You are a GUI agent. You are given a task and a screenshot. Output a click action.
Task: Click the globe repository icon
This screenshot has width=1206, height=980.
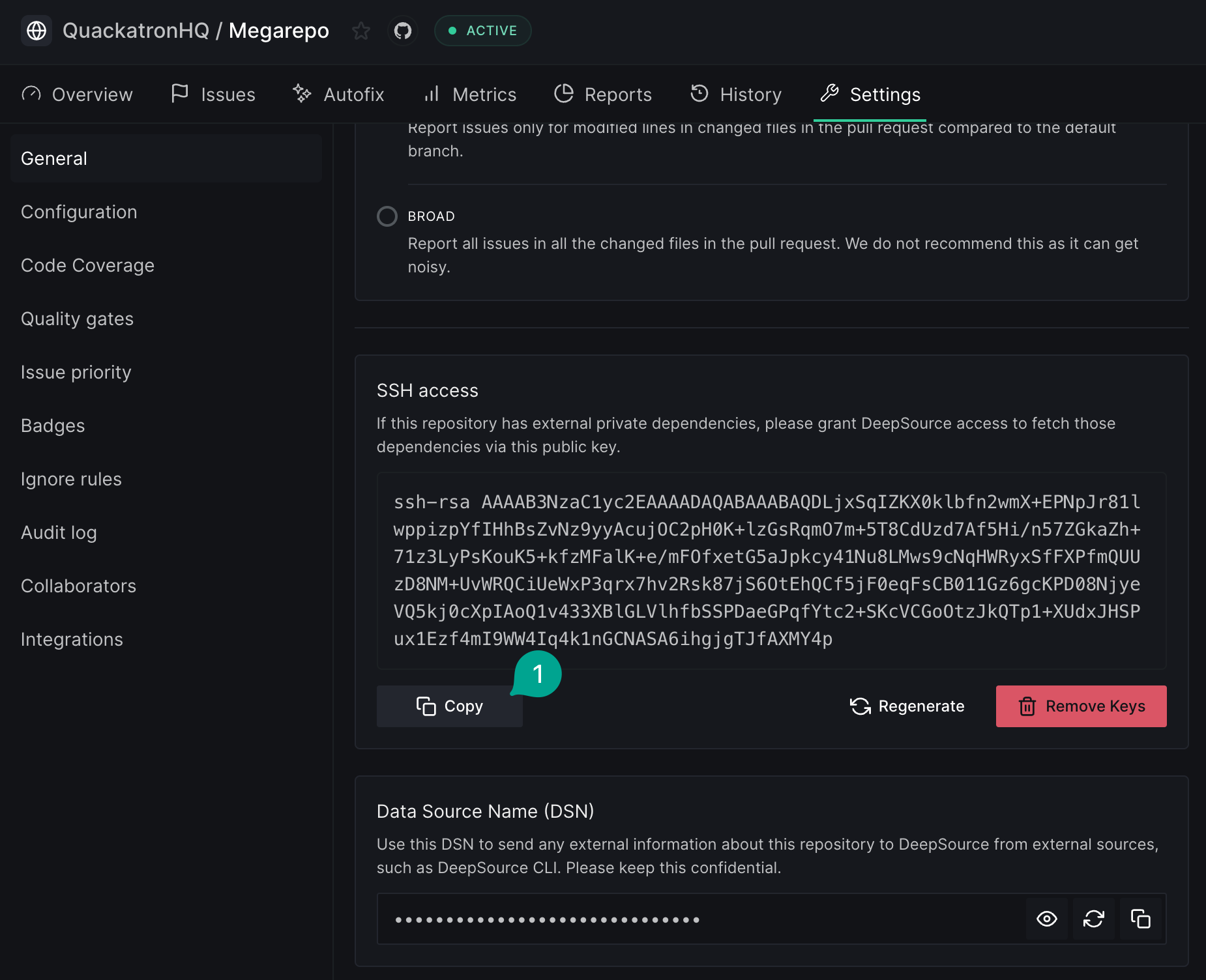[x=37, y=31]
